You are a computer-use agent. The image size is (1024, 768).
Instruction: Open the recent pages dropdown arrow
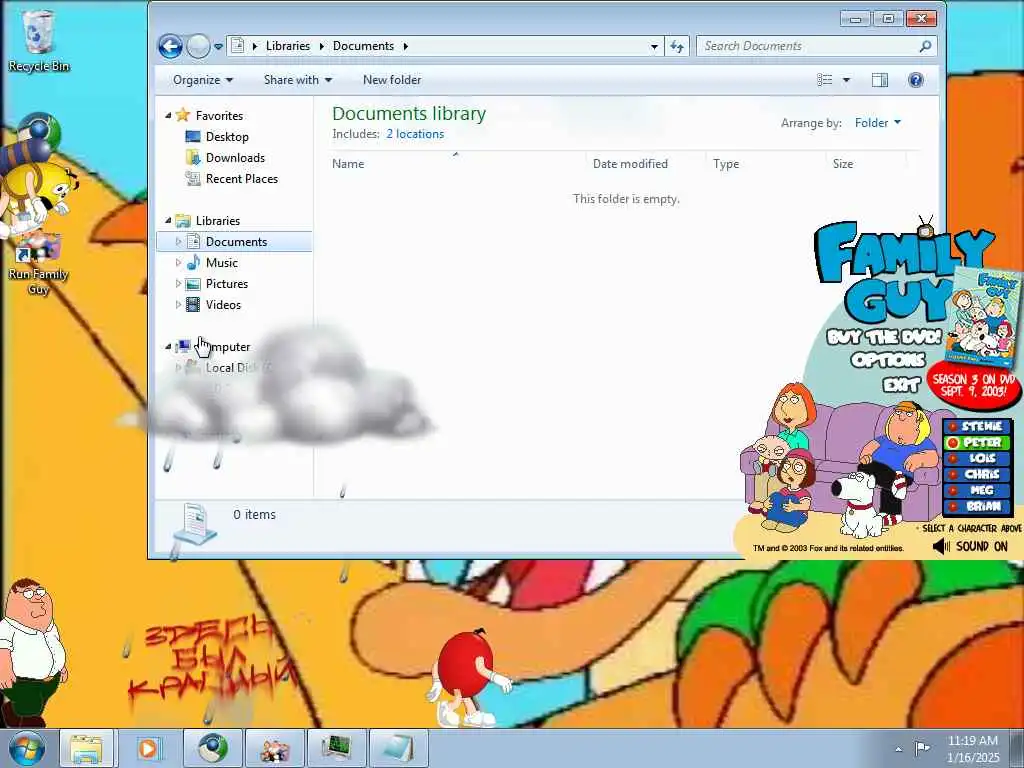[218, 47]
